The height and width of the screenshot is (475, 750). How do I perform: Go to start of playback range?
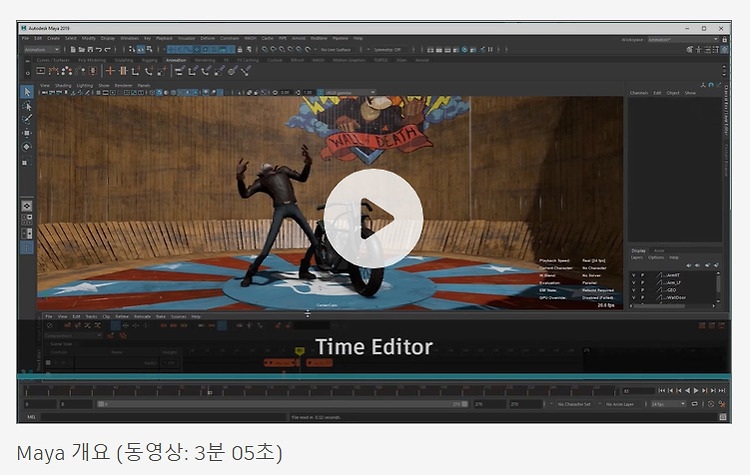click(x=662, y=391)
